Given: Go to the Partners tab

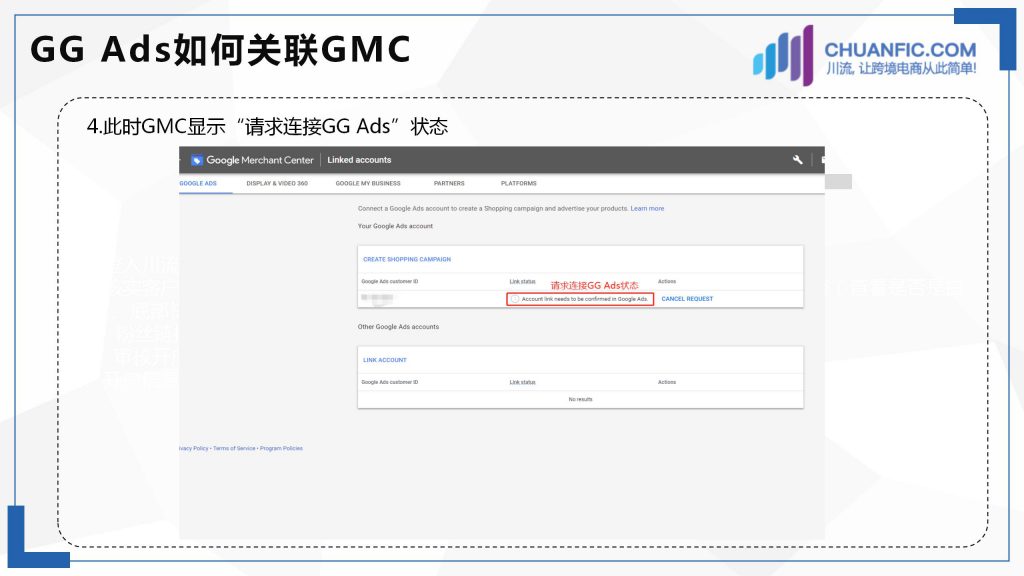Looking at the screenshot, I should (449, 184).
